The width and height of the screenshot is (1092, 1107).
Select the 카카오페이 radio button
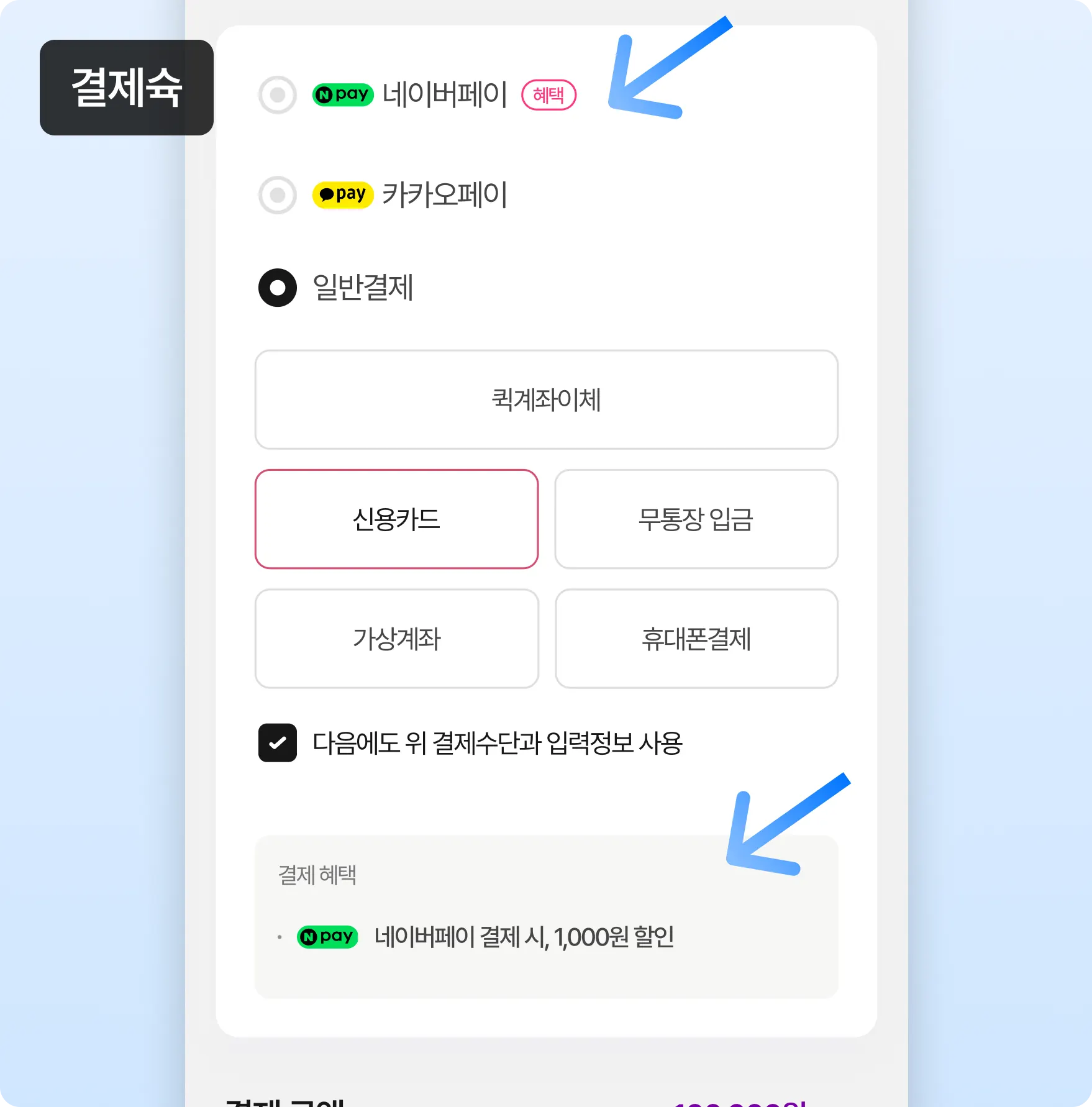277,195
